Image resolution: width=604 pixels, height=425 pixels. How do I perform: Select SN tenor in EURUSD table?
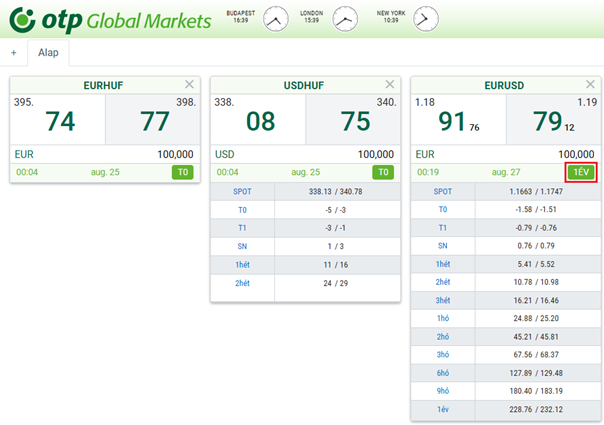pos(443,245)
